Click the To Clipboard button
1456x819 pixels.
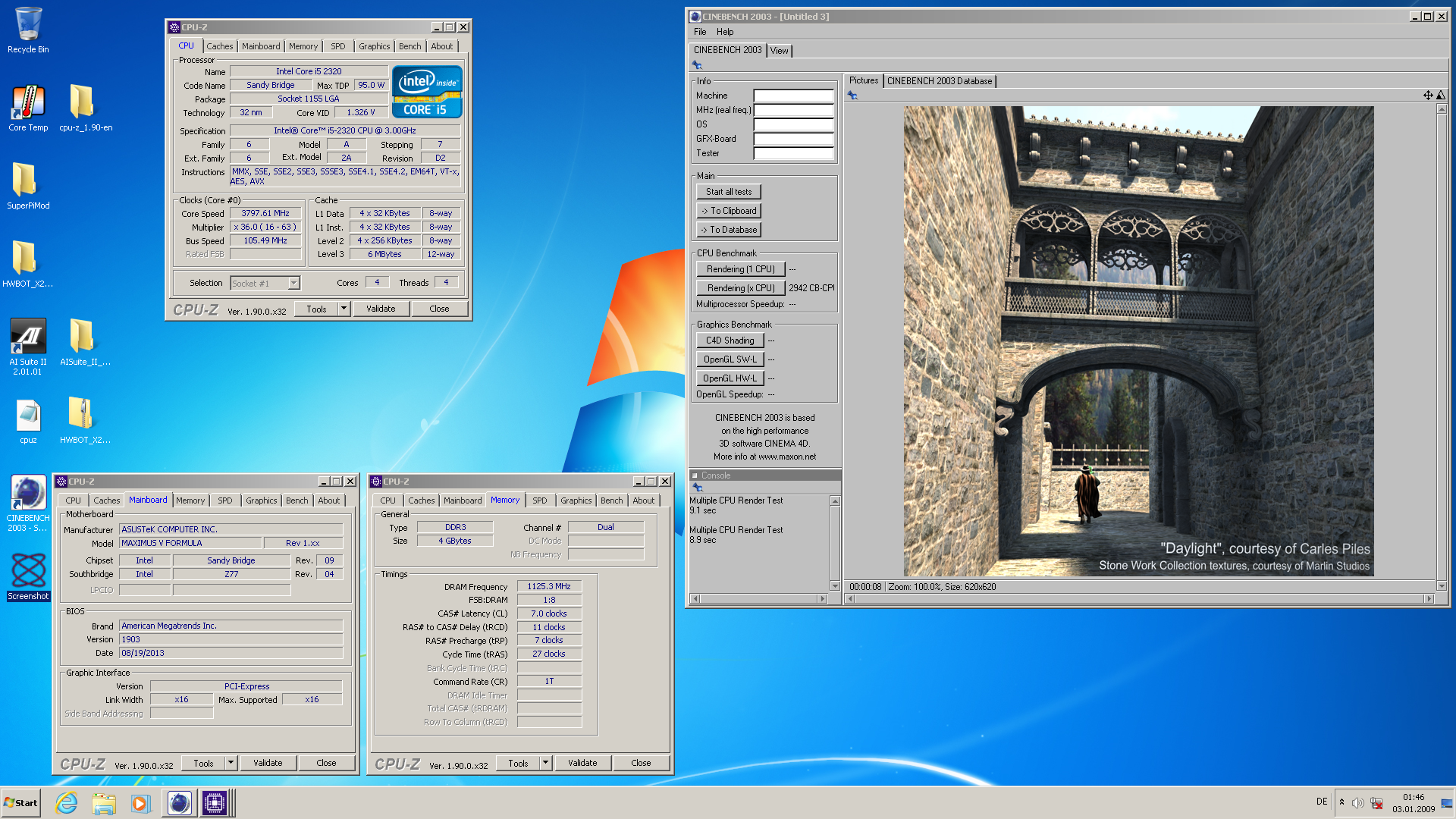(729, 211)
